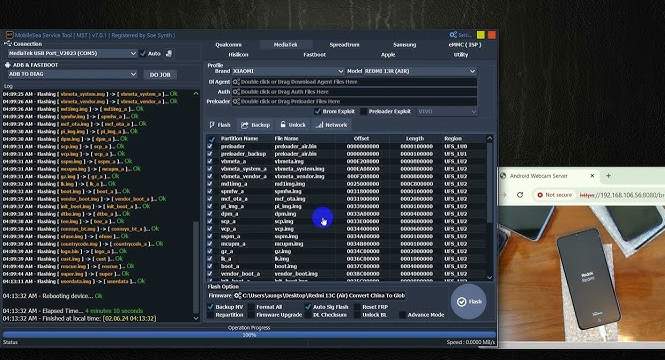Click the Preloader file picker icon
The width and height of the screenshot is (665, 360).
tap(236, 101)
